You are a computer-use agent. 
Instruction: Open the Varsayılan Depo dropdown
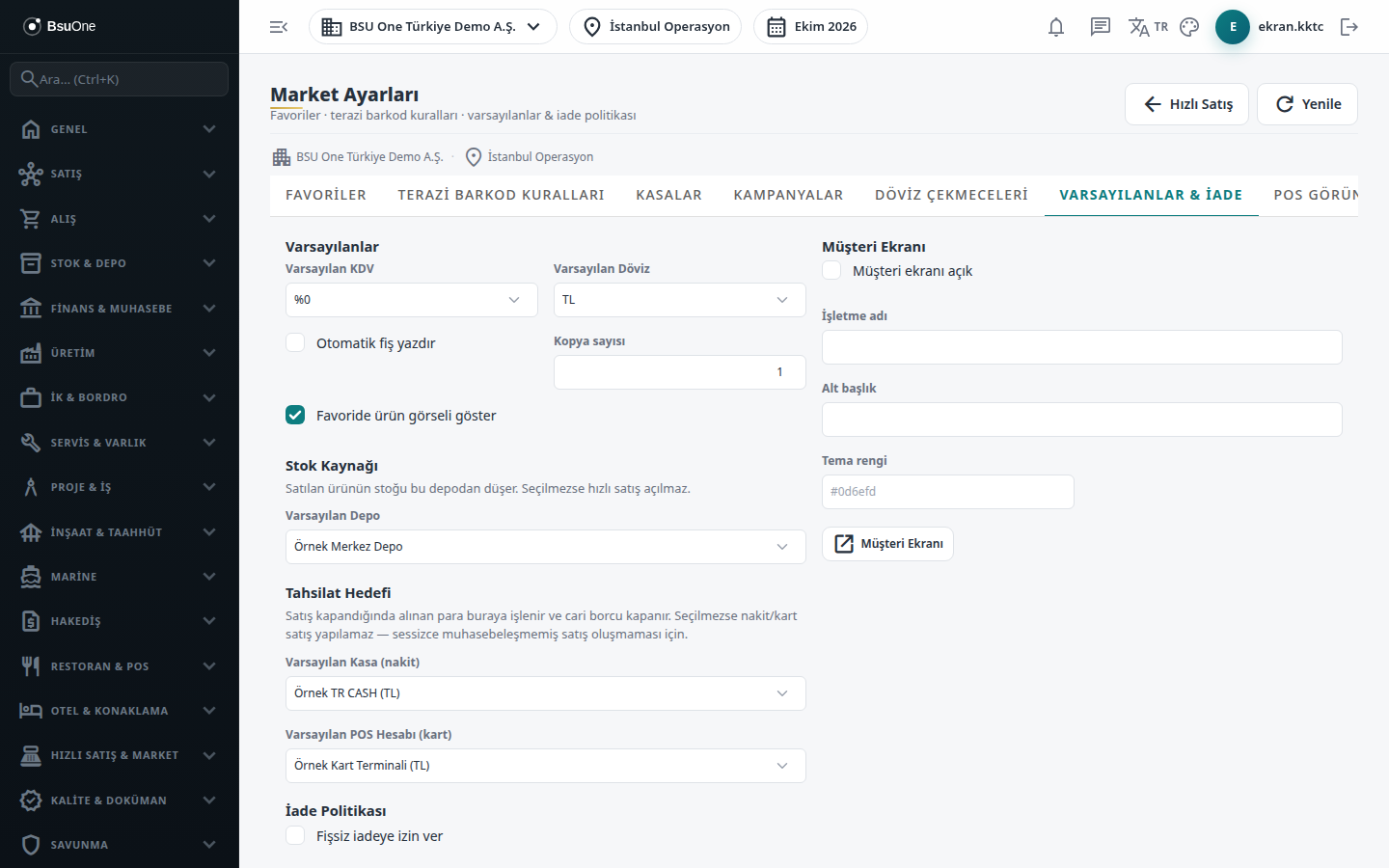[546, 547]
